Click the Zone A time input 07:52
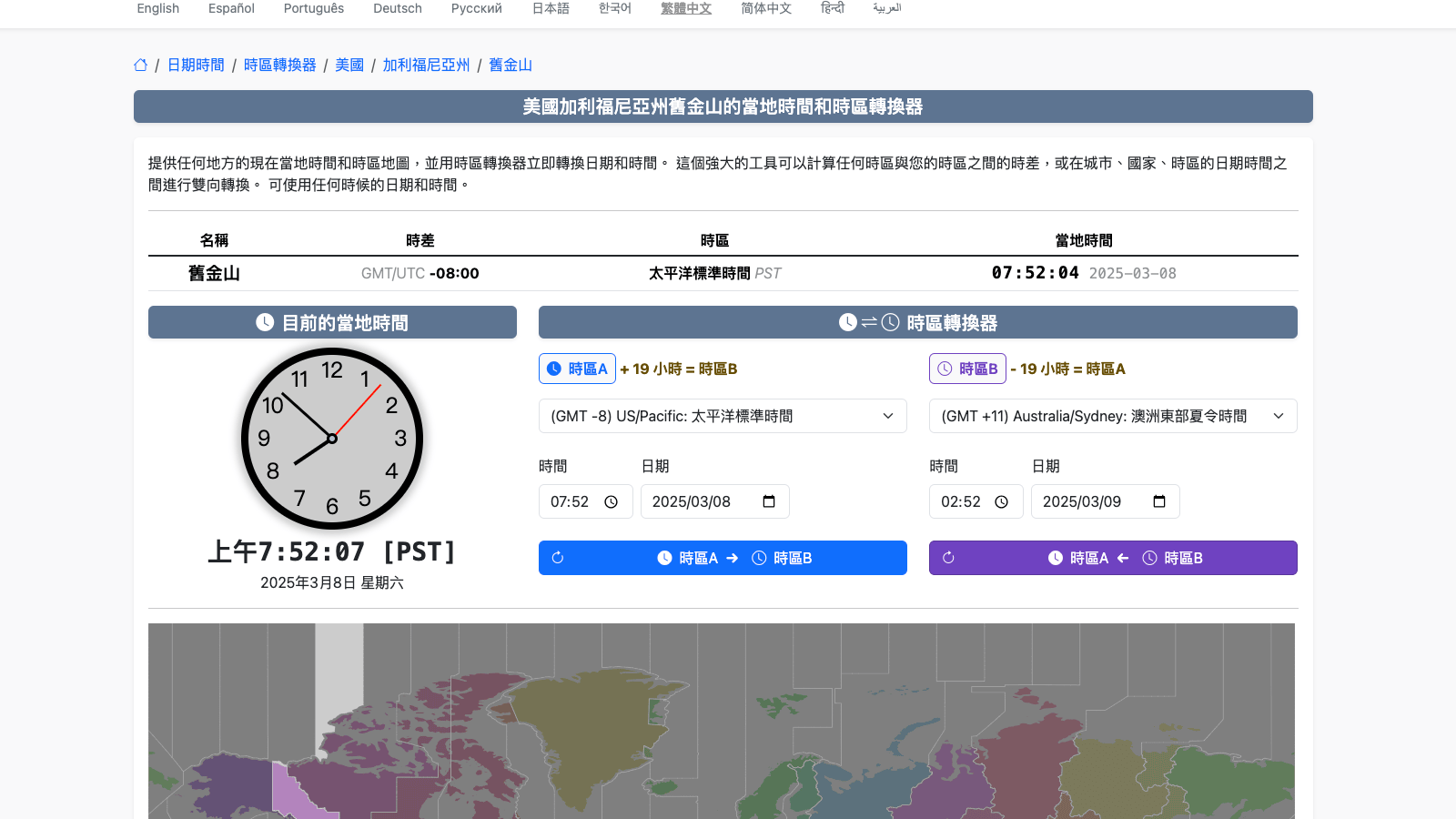1456x819 pixels. tap(570, 502)
